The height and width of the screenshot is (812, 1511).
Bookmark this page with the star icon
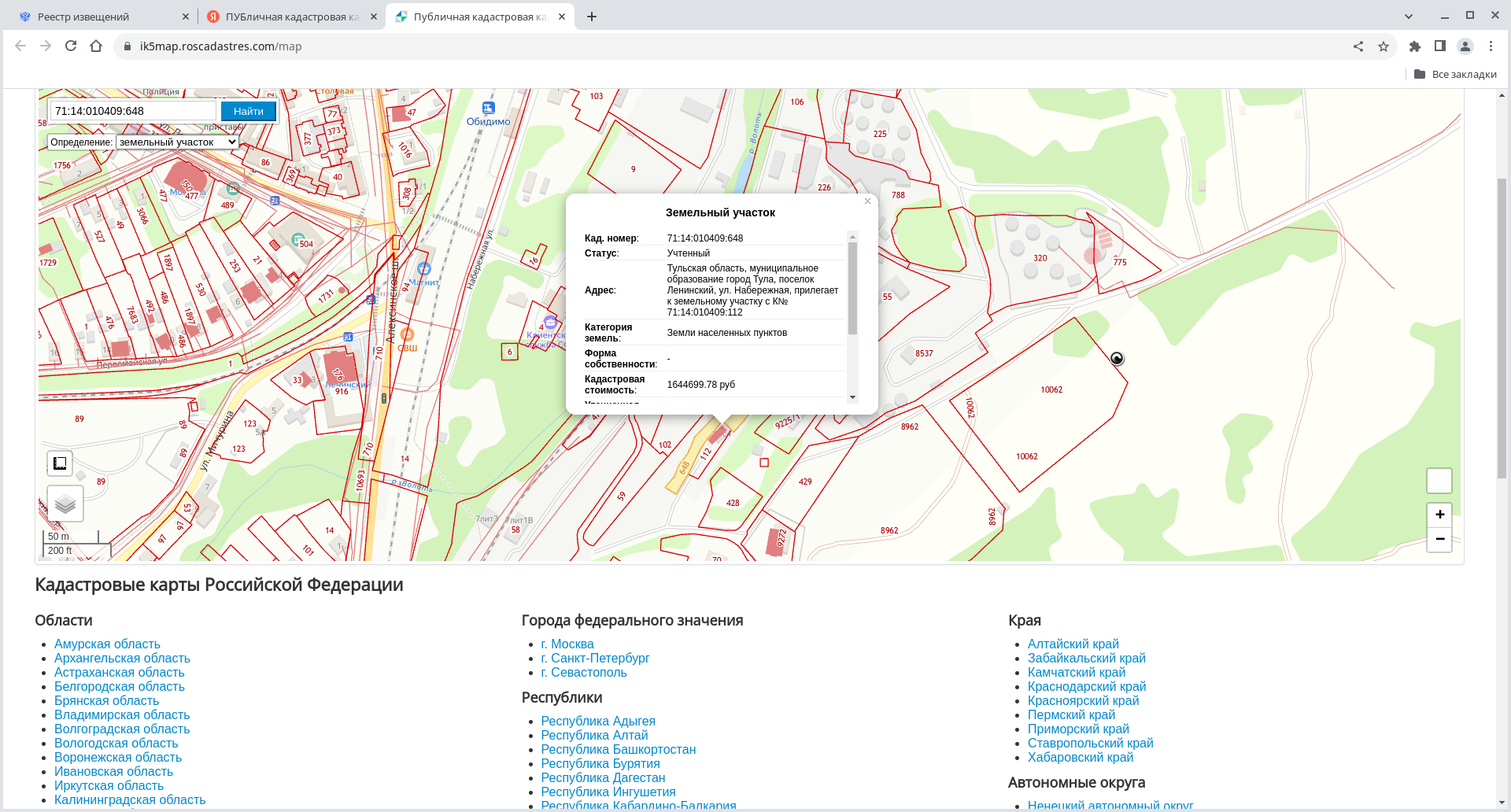click(x=1384, y=46)
